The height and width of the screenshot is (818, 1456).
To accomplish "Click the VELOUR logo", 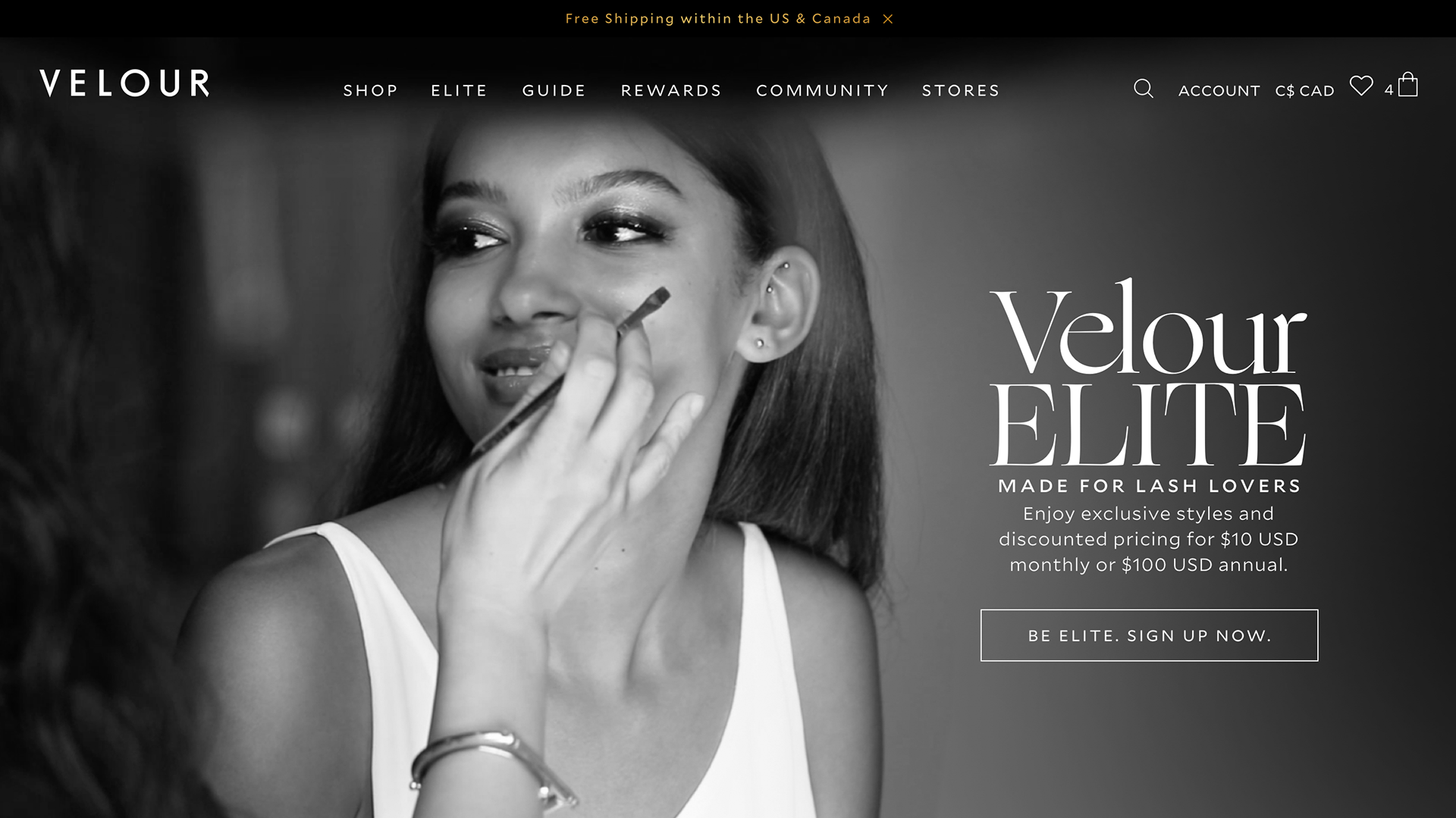I will 125,83.
